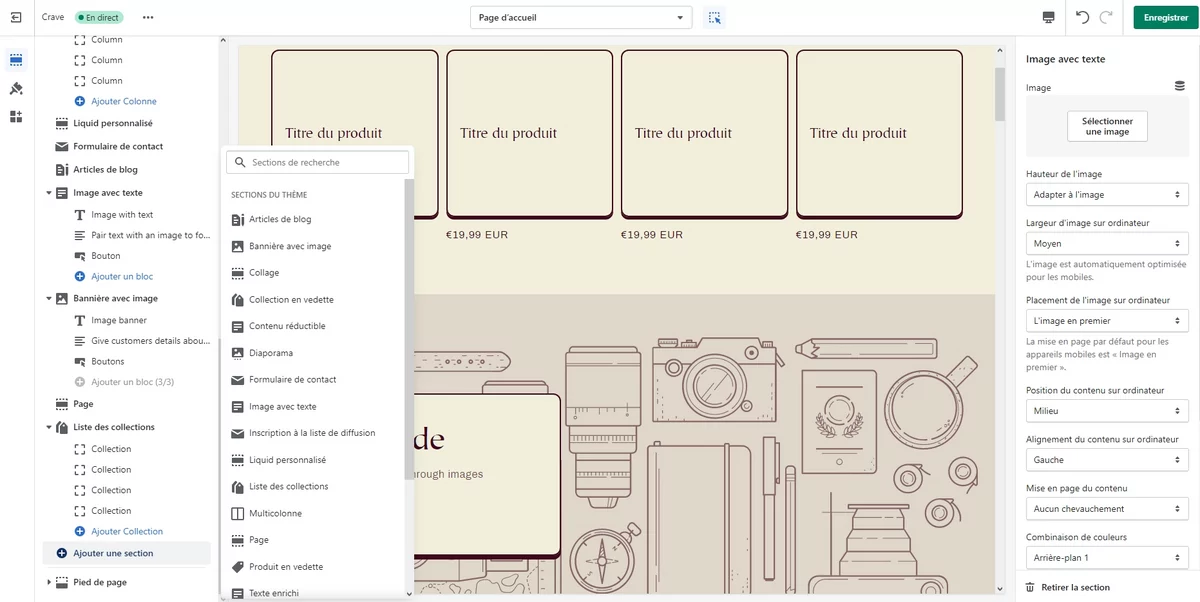Collapse the Liste des collections section
The image size is (1200, 602).
pyautogui.click(x=49, y=427)
